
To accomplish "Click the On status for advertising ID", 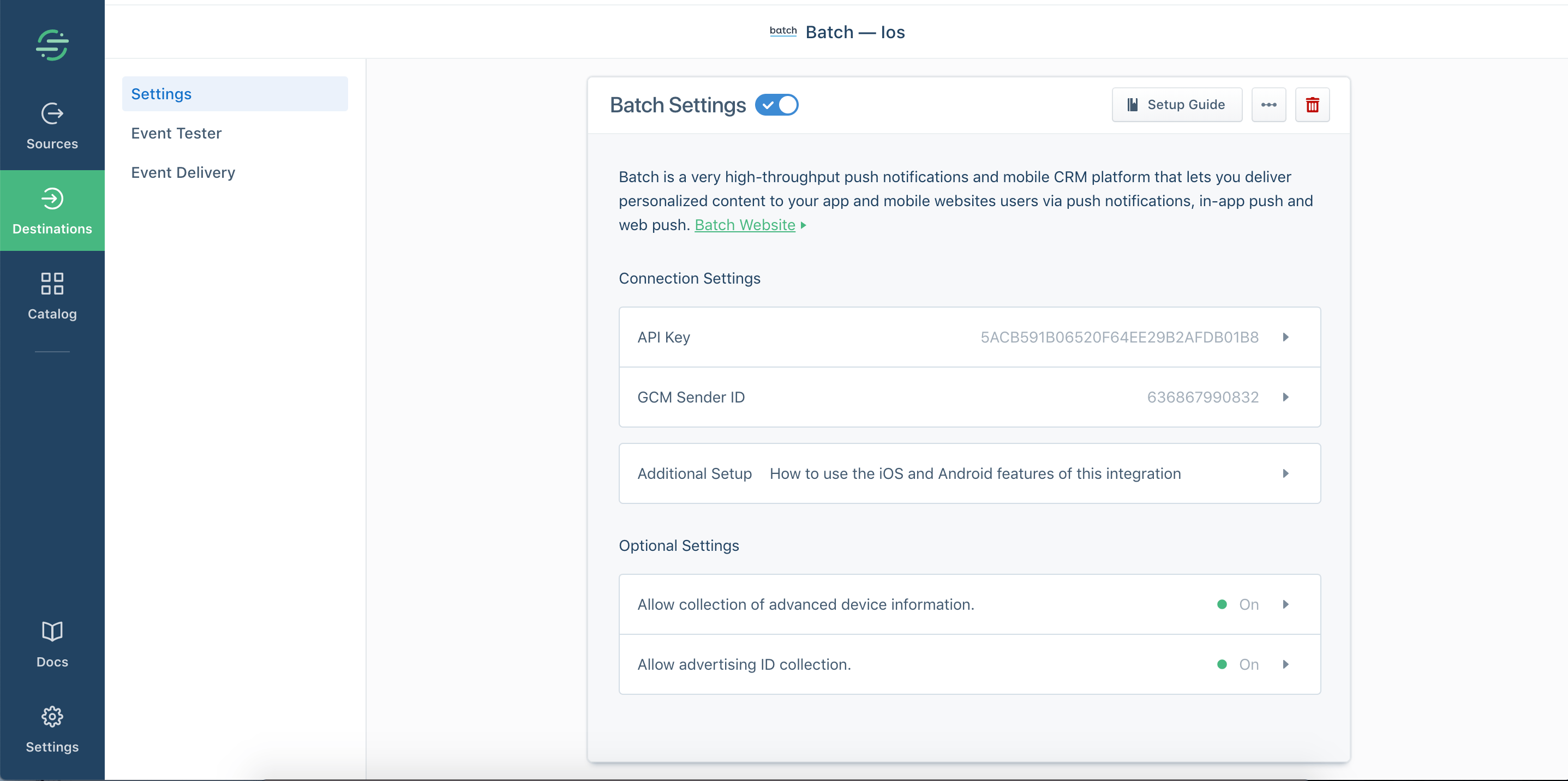I will pyautogui.click(x=1248, y=664).
